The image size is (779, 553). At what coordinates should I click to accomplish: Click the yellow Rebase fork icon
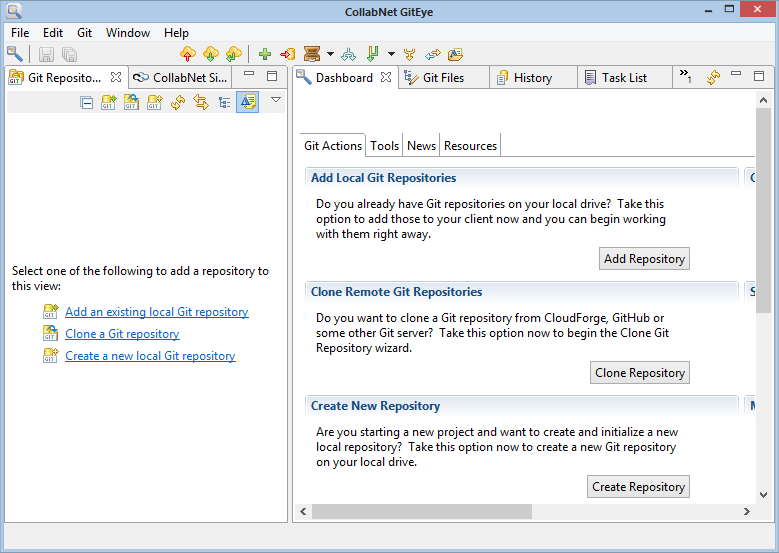click(409, 54)
